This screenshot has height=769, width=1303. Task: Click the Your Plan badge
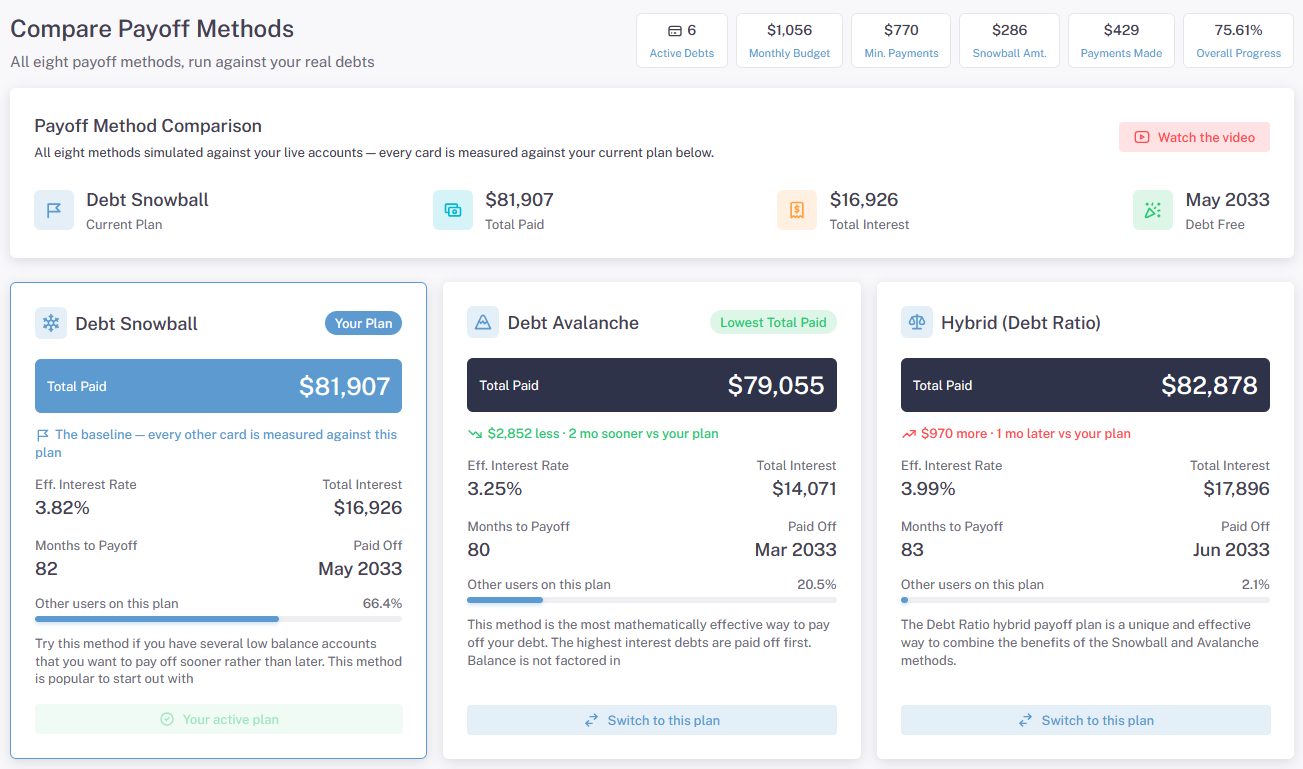(363, 323)
